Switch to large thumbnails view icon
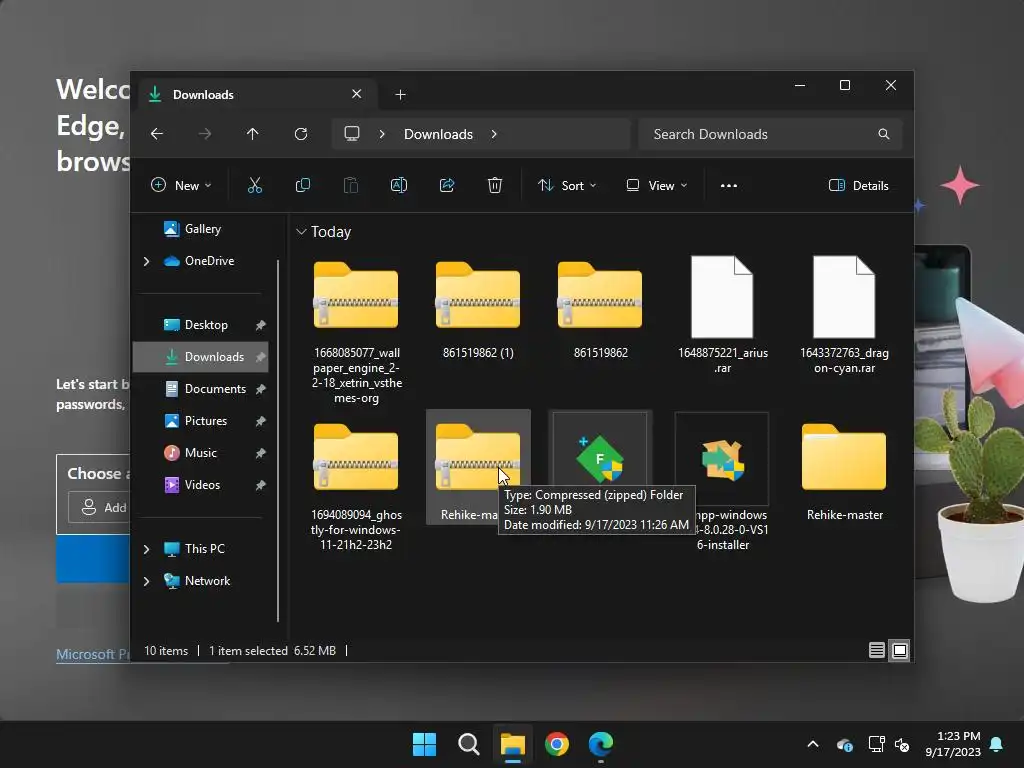Viewport: 1024px width, 768px height. tap(900, 650)
